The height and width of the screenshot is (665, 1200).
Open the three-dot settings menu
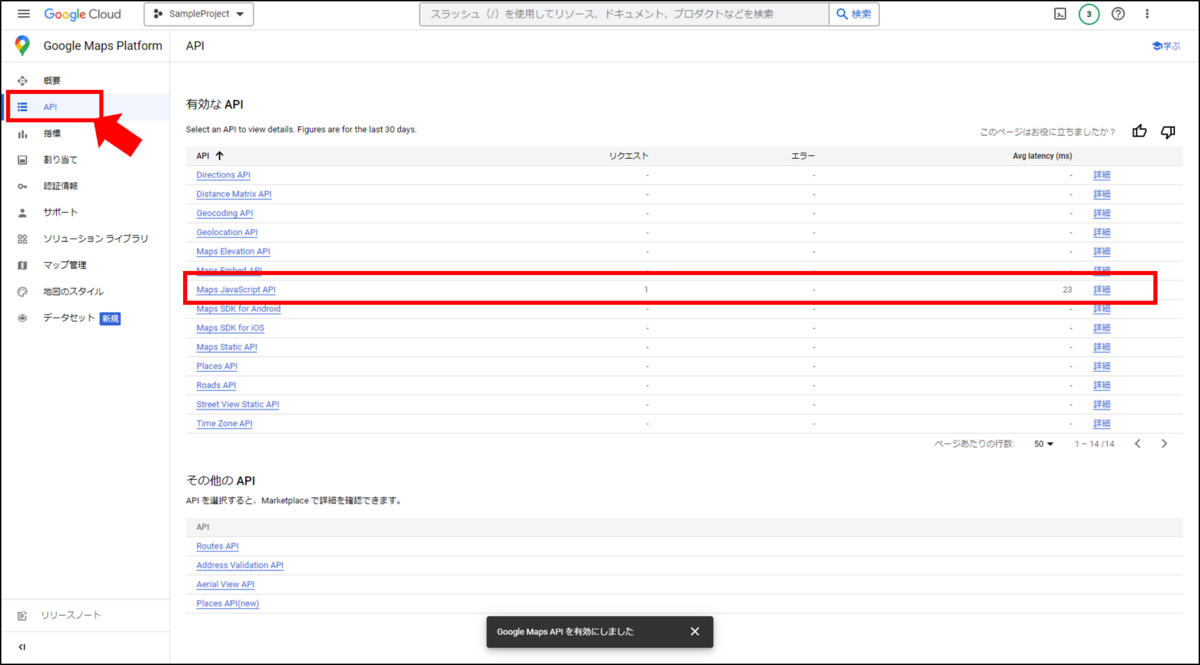point(1147,14)
